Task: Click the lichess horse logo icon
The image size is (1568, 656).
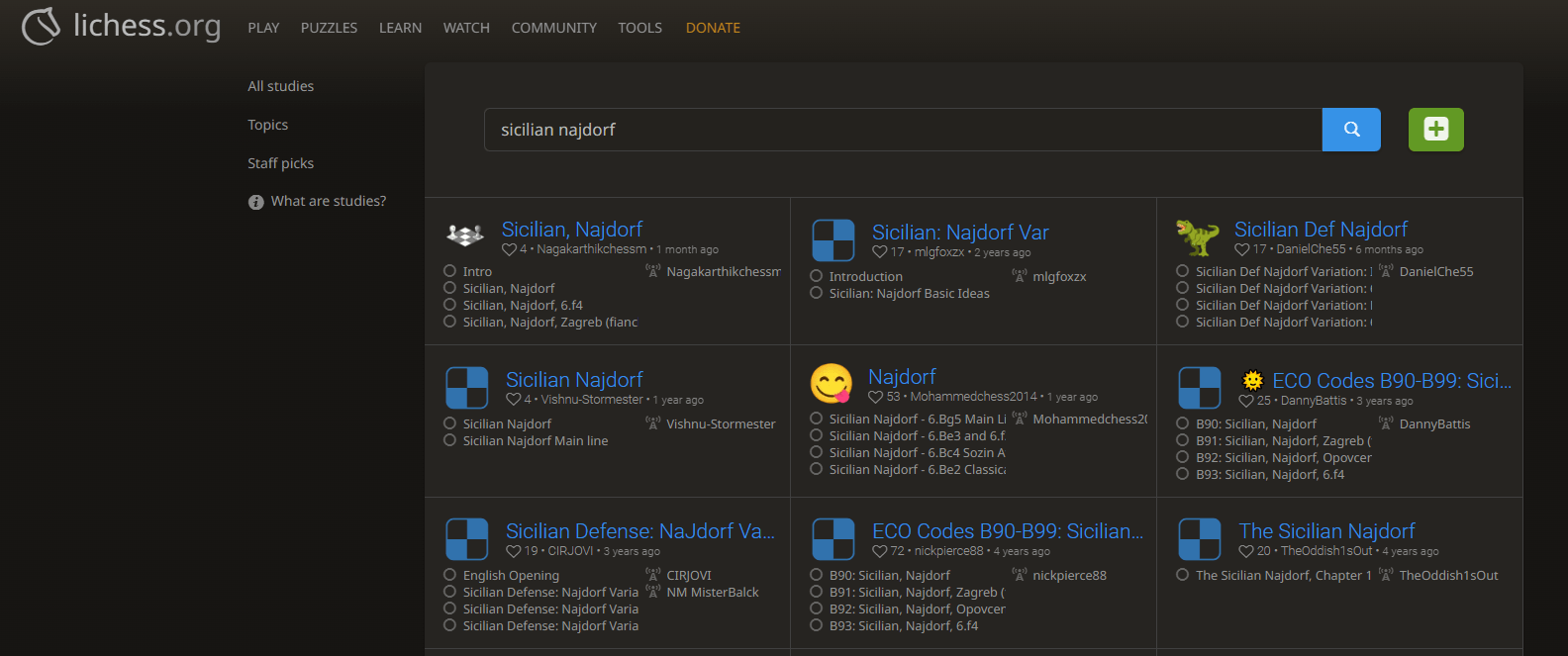Action: [x=42, y=27]
